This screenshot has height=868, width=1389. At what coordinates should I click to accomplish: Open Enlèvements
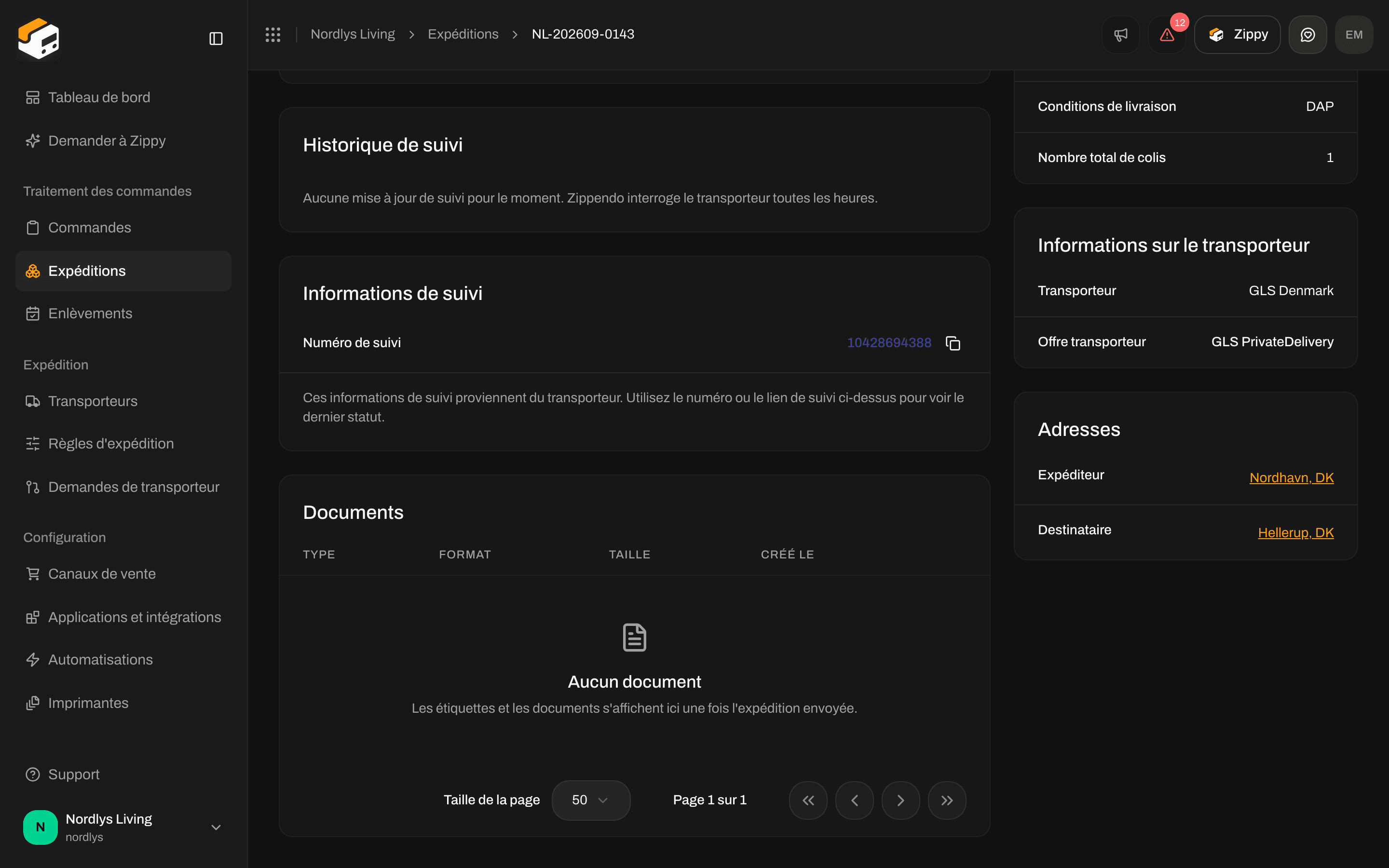coord(123,313)
